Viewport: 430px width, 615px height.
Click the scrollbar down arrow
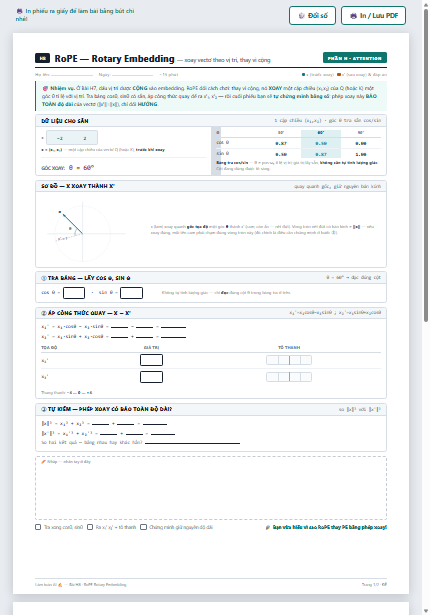(x=426, y=611)
